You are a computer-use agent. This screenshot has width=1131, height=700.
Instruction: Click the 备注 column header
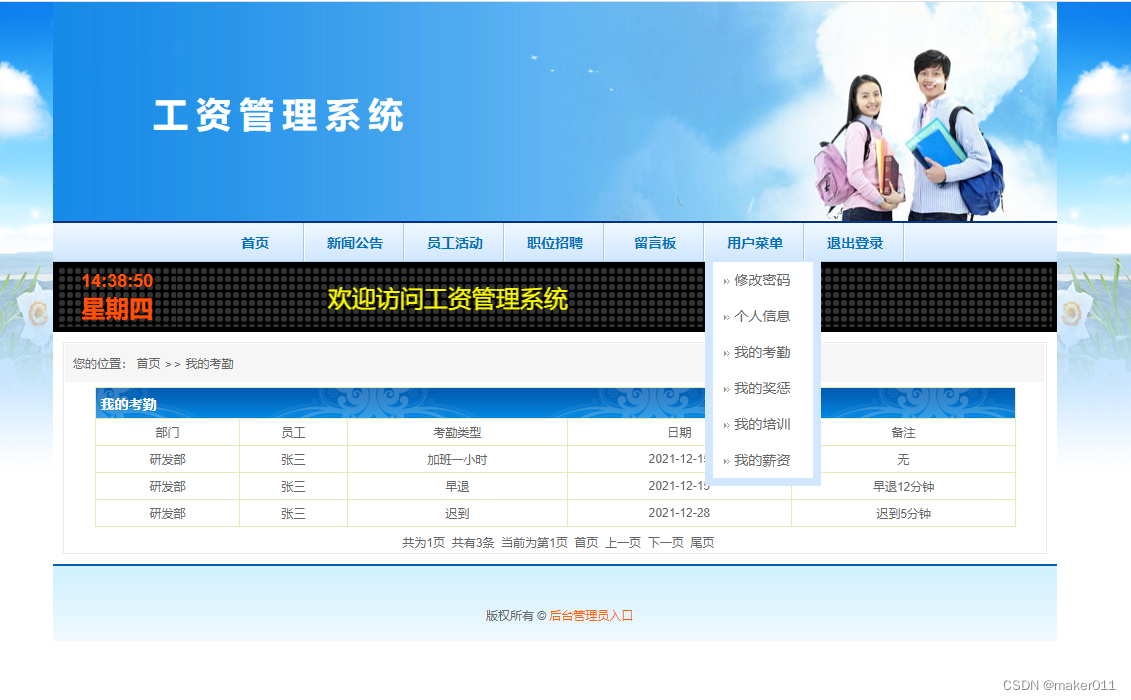coord(903,432)
